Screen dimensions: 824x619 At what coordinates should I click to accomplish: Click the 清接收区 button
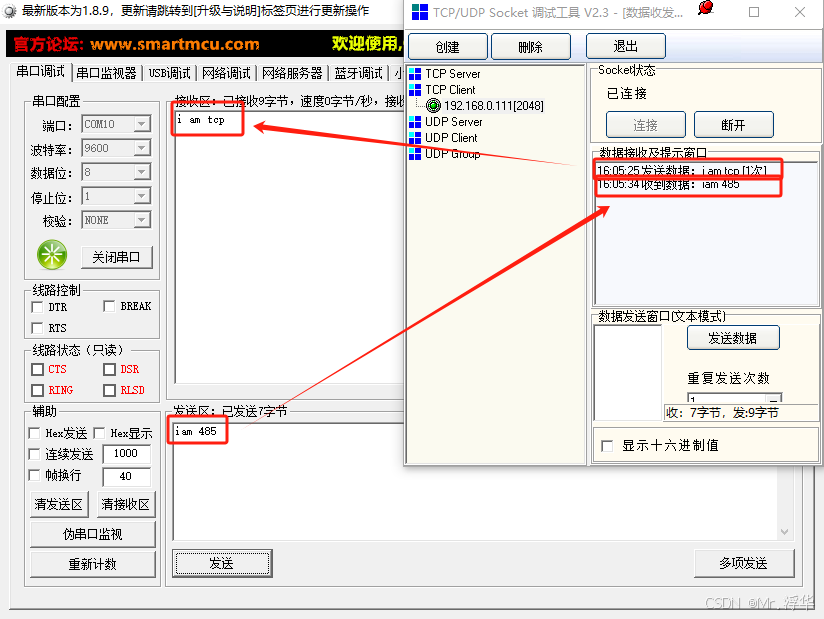(x=126, y=504)
